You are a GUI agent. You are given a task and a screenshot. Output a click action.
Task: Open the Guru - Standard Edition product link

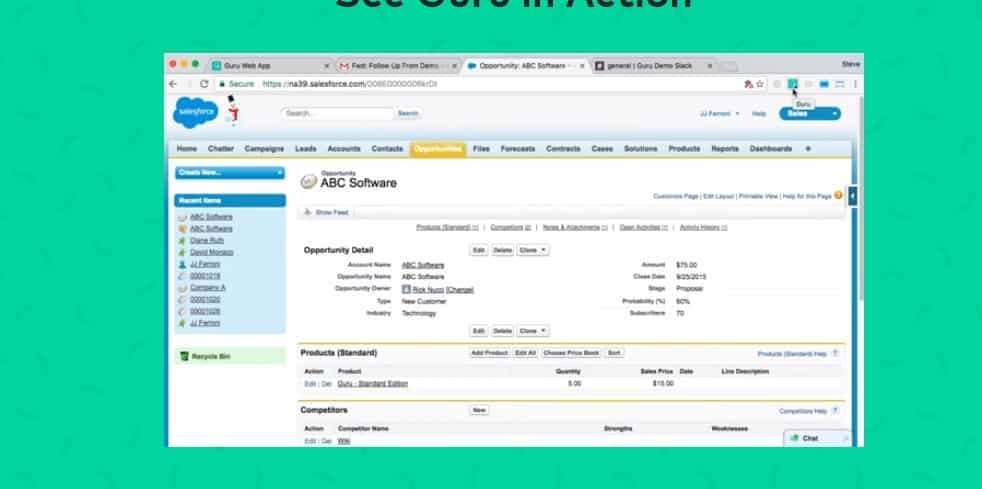tap(373, 383)
